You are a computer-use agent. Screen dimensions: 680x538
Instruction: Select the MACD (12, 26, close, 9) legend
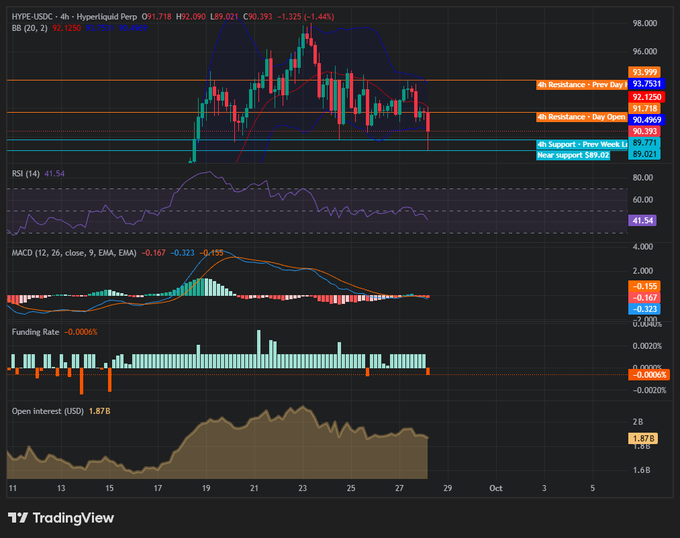pos(74,253)
